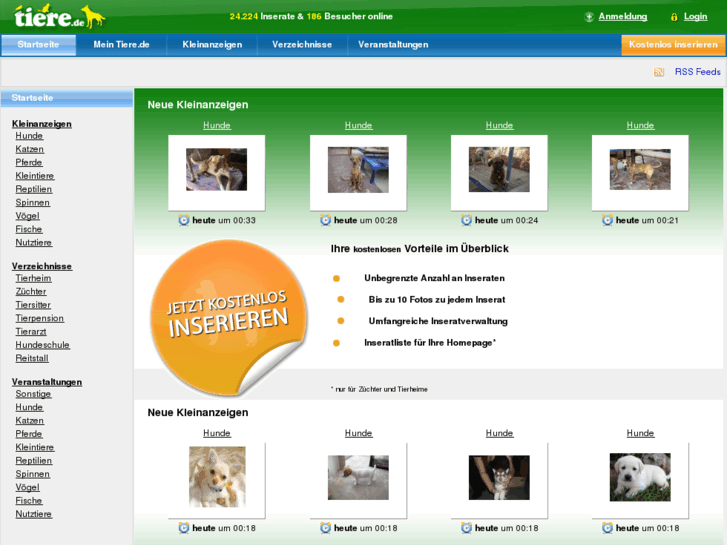
Task: Open the dog photo posted at 00:28
Action: click(358, 170)
